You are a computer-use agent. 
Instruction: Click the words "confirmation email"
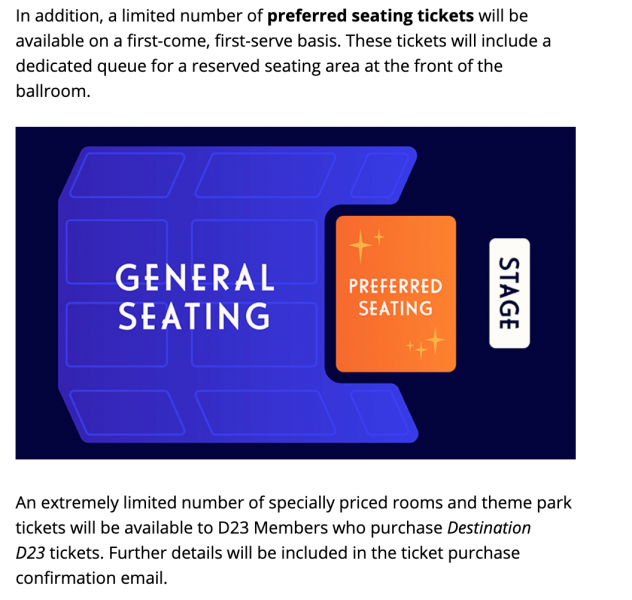[x=88, y=577]
